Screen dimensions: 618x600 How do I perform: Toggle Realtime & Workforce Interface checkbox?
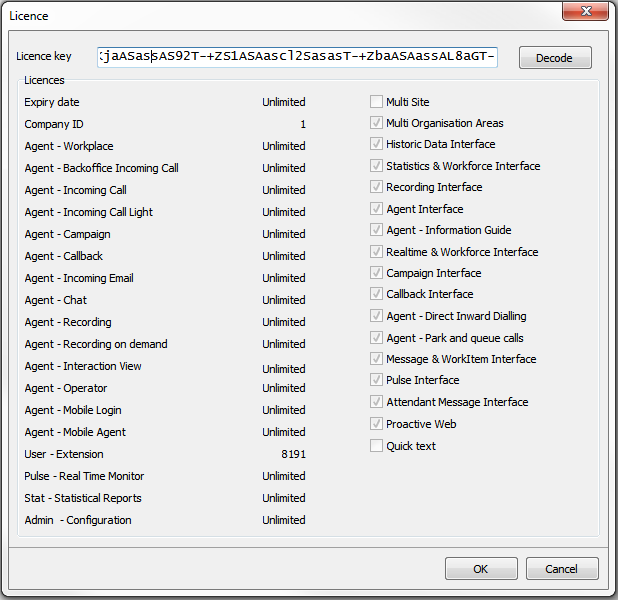point(376,252)
